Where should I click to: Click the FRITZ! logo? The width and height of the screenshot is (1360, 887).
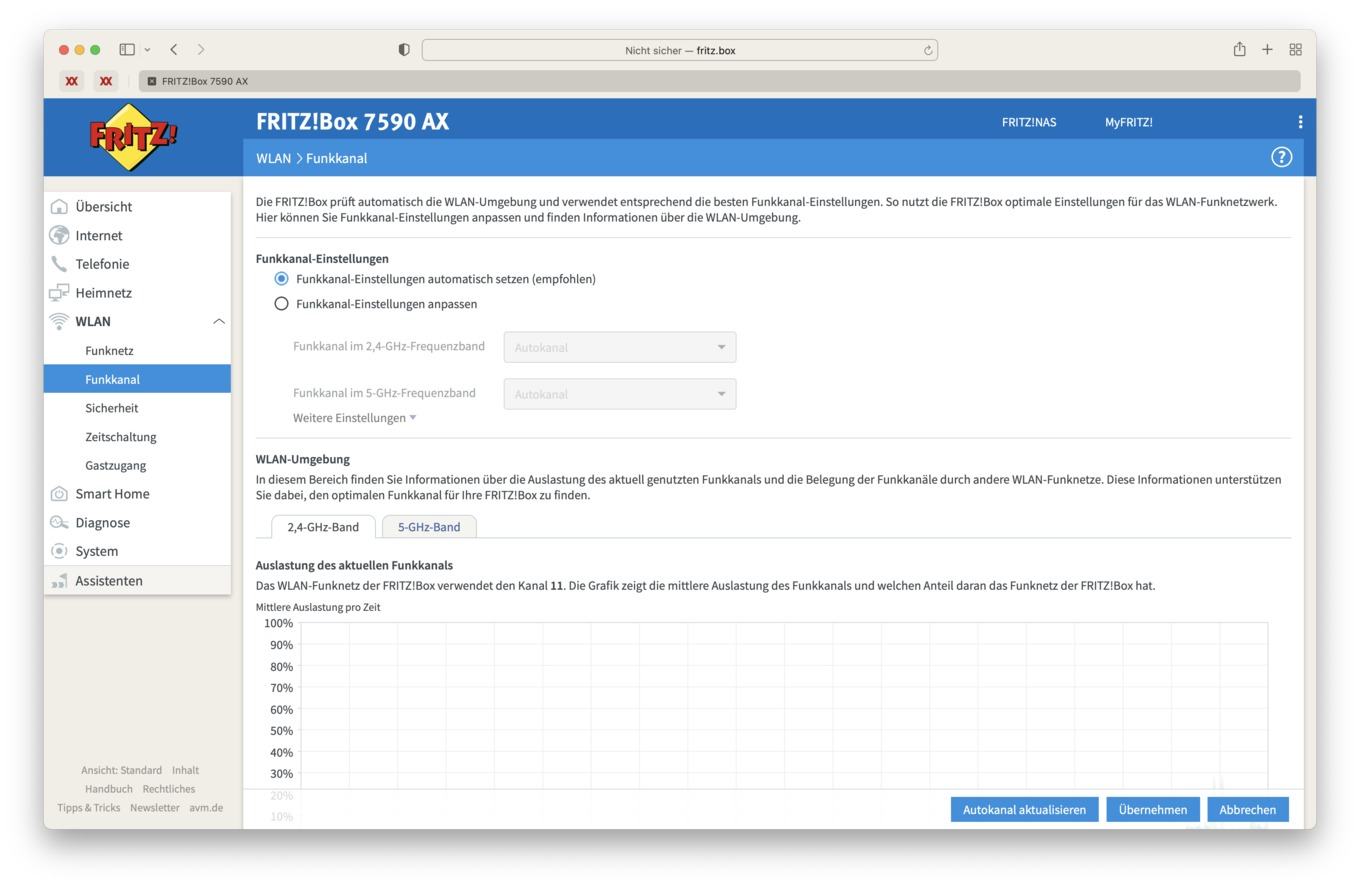pos(135,137)
